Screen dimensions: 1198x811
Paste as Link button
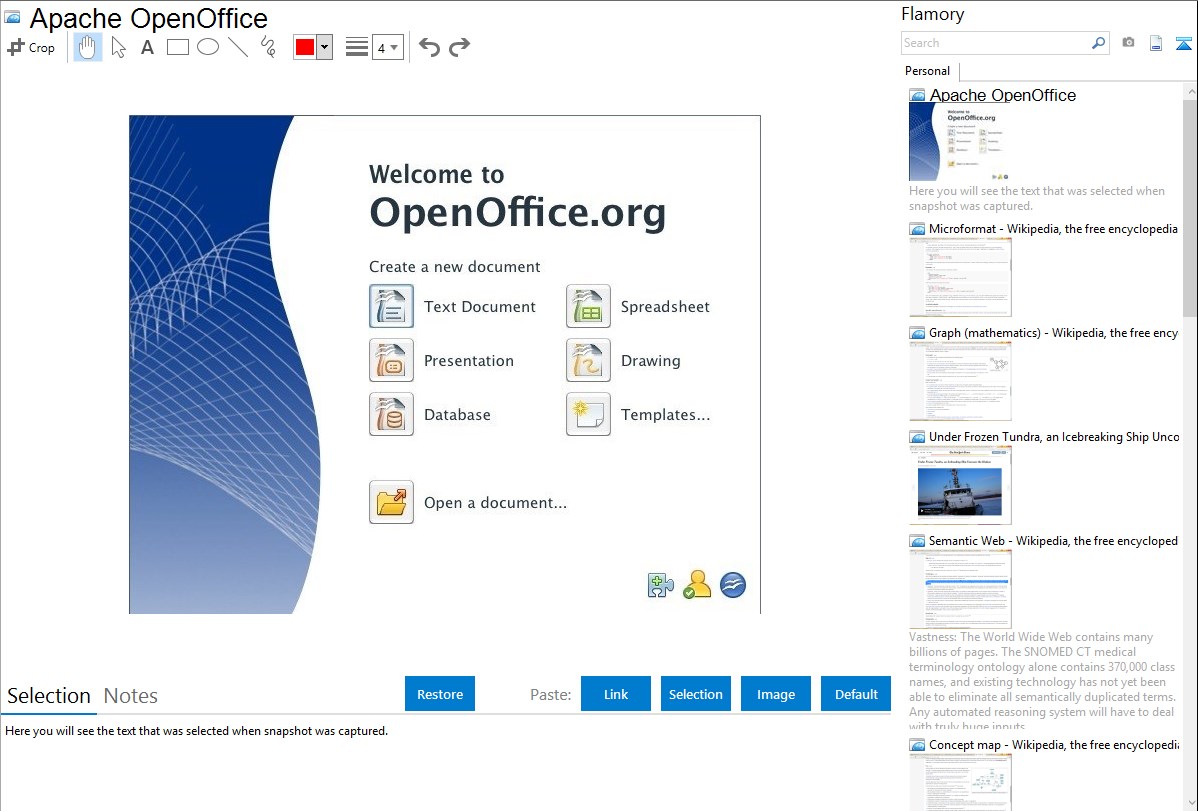(616, 694)
